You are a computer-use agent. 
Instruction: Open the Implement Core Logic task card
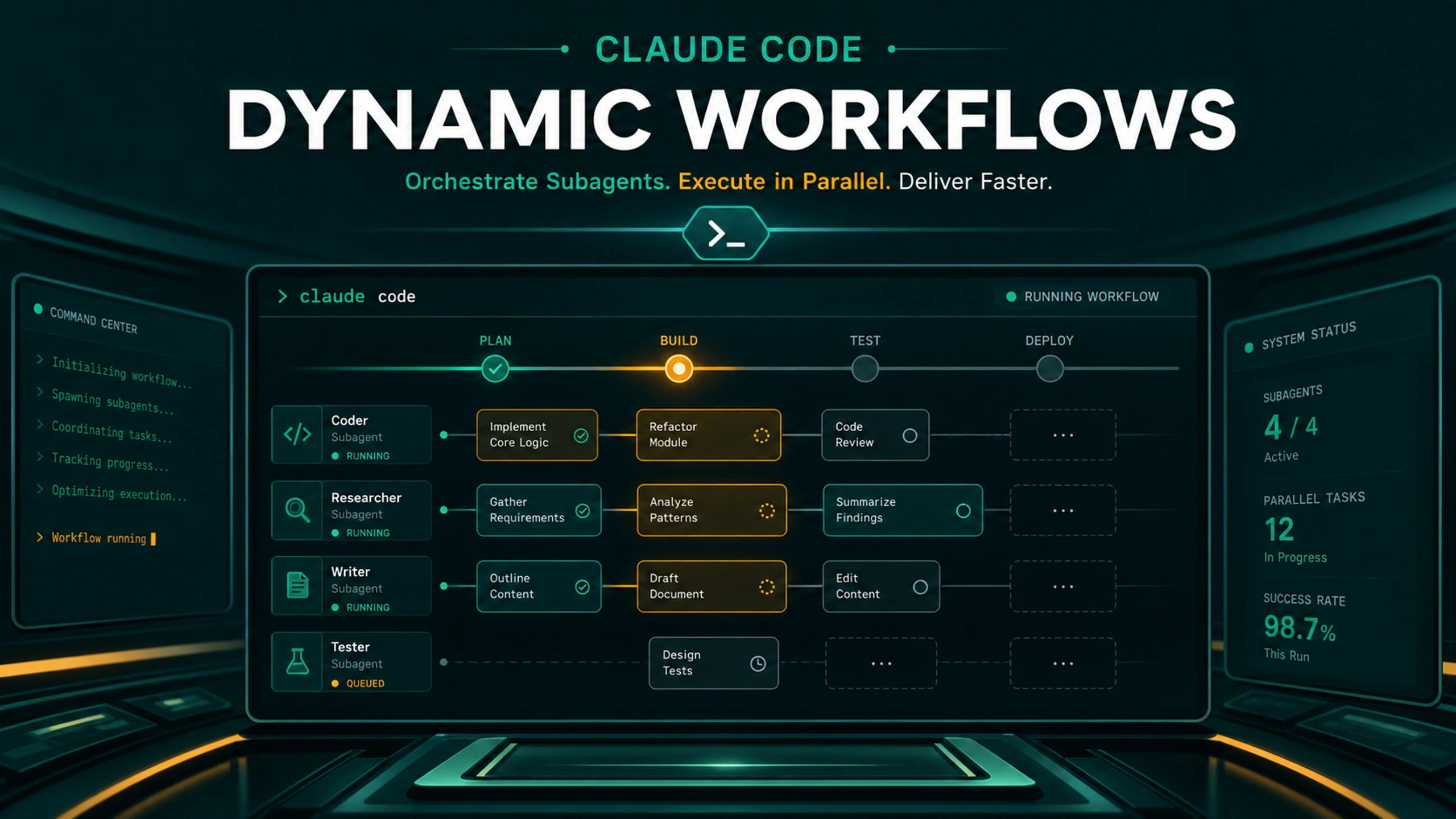pyautogui.click(x=537, y=435)
